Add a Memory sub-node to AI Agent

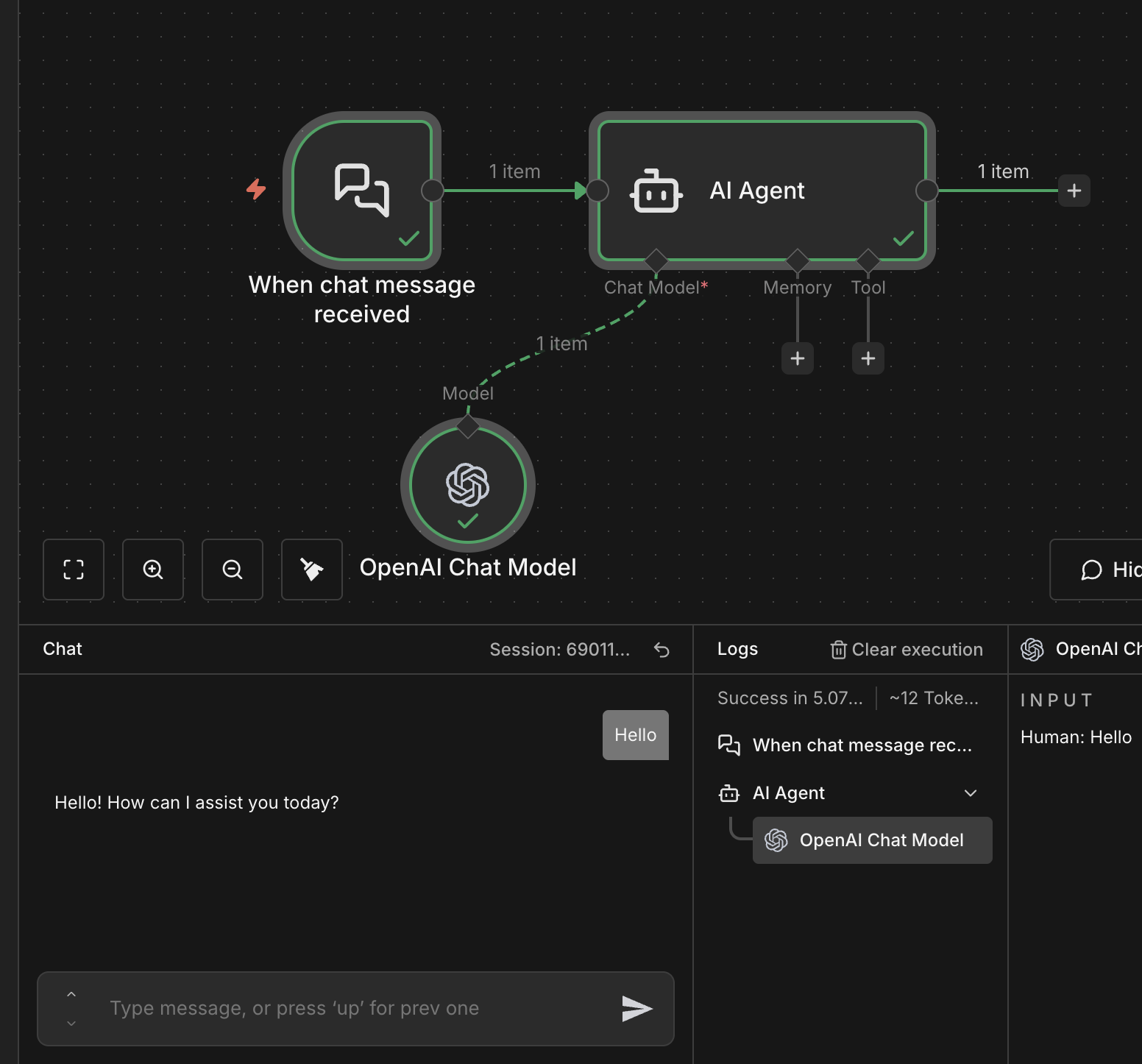pyautogui.click(x=798, y=358)
